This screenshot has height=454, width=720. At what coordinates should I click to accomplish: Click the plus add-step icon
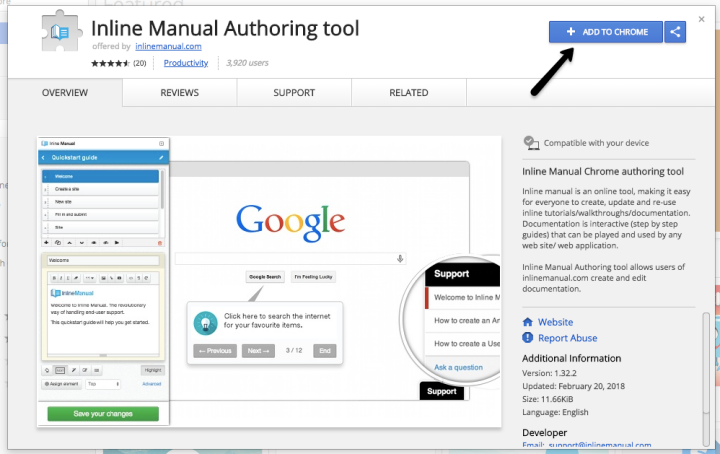(x=46, y=242)
